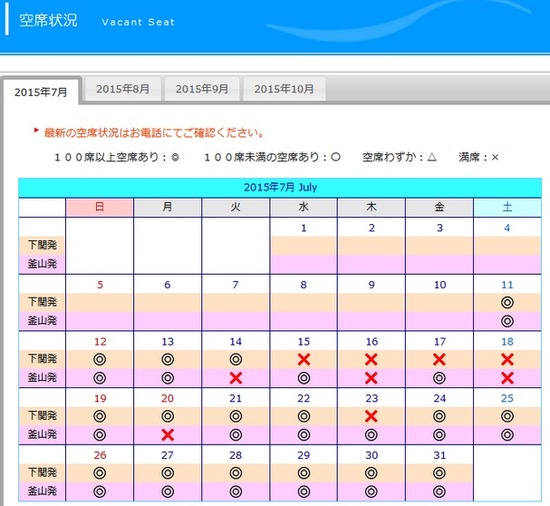Click the double-circle icon for 下関発 on July 11

(507, 302)
